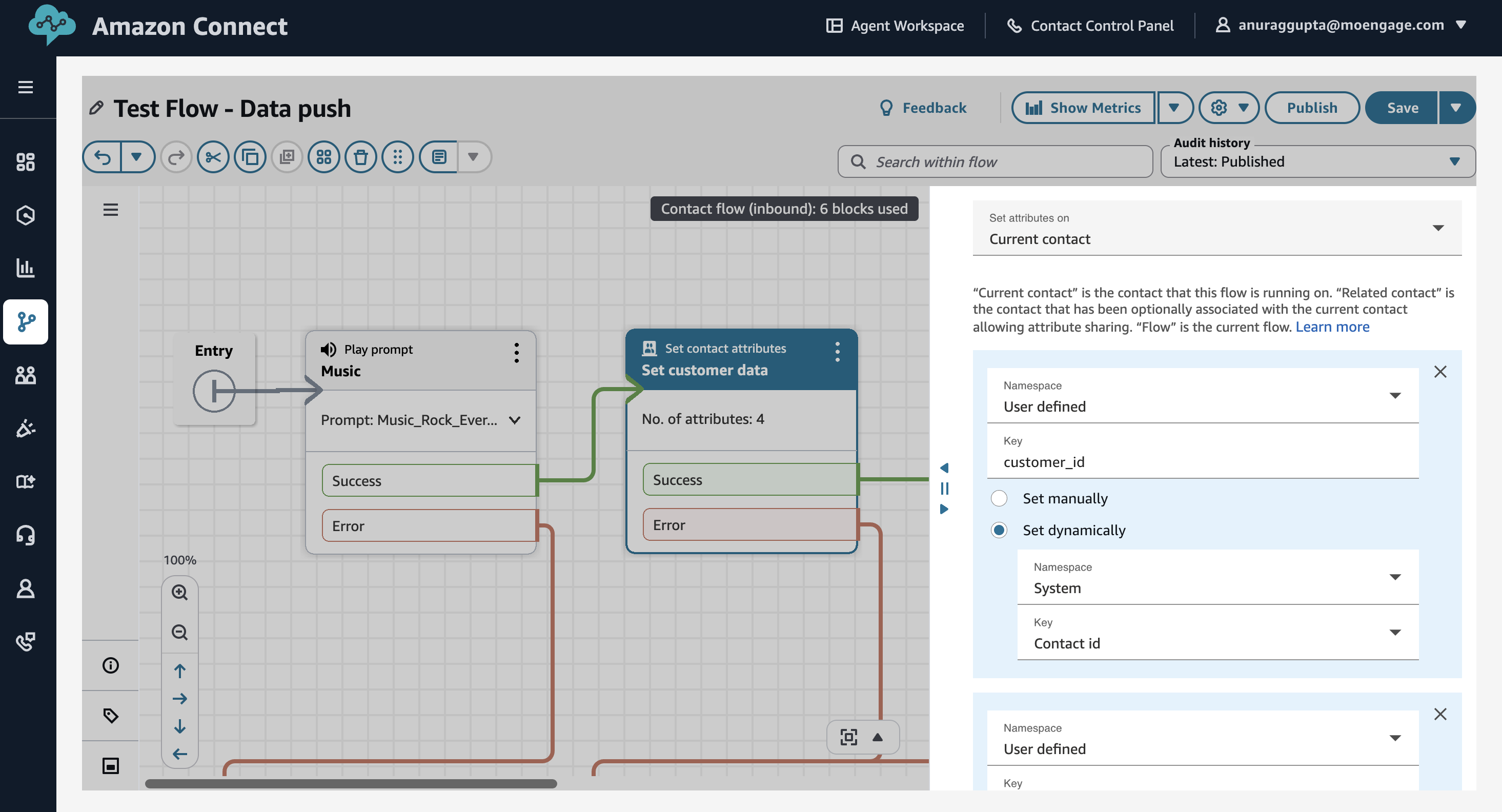Pan the canvas down with arrow
Viewport: 1502px width, 812px height.
[179, 726]
